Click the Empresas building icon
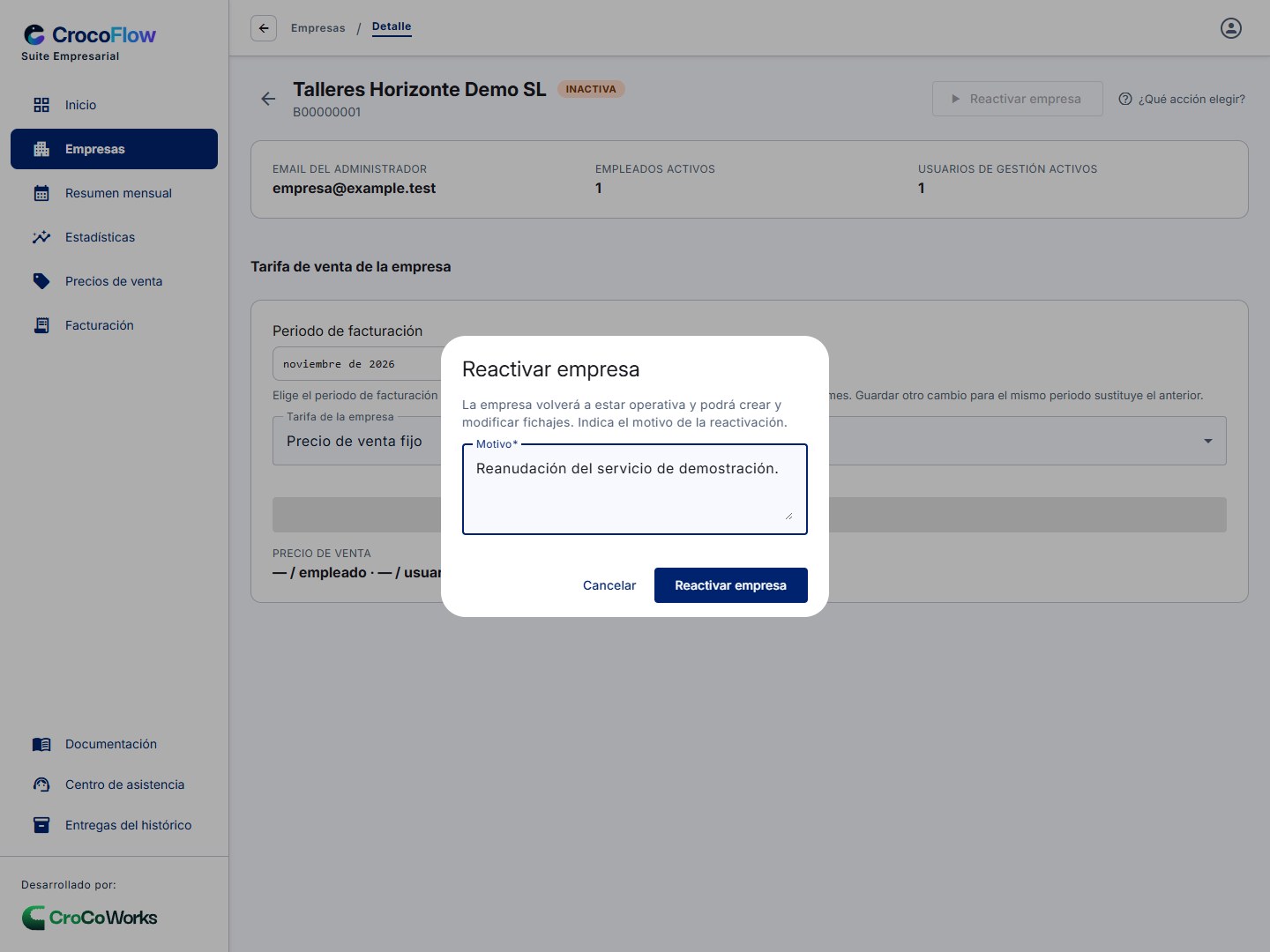Image resolution: width=1270 pixels, height=952 pixels. [x=41, y=149]
